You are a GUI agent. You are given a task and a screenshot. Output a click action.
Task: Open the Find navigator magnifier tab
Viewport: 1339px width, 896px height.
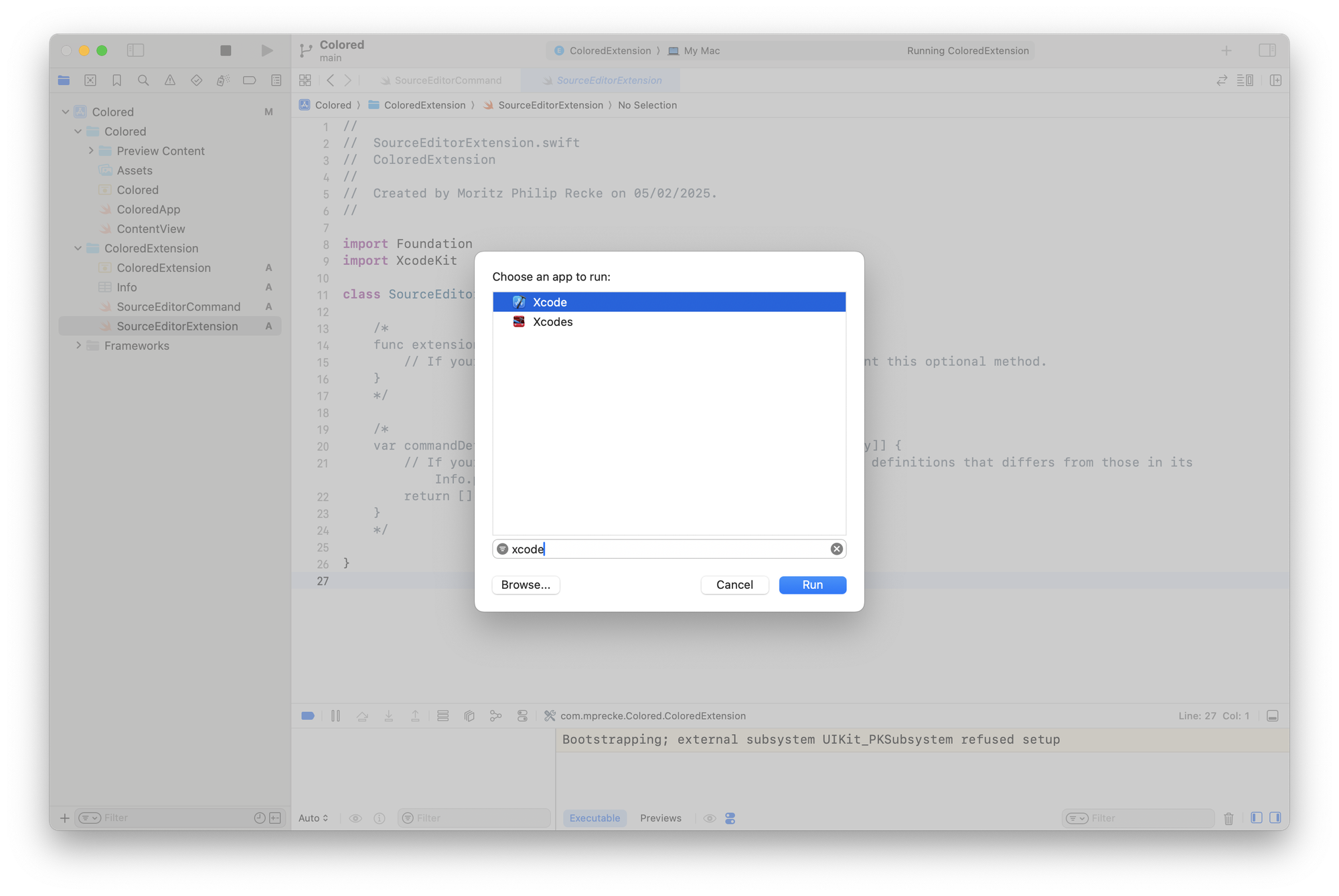[143, 80]
